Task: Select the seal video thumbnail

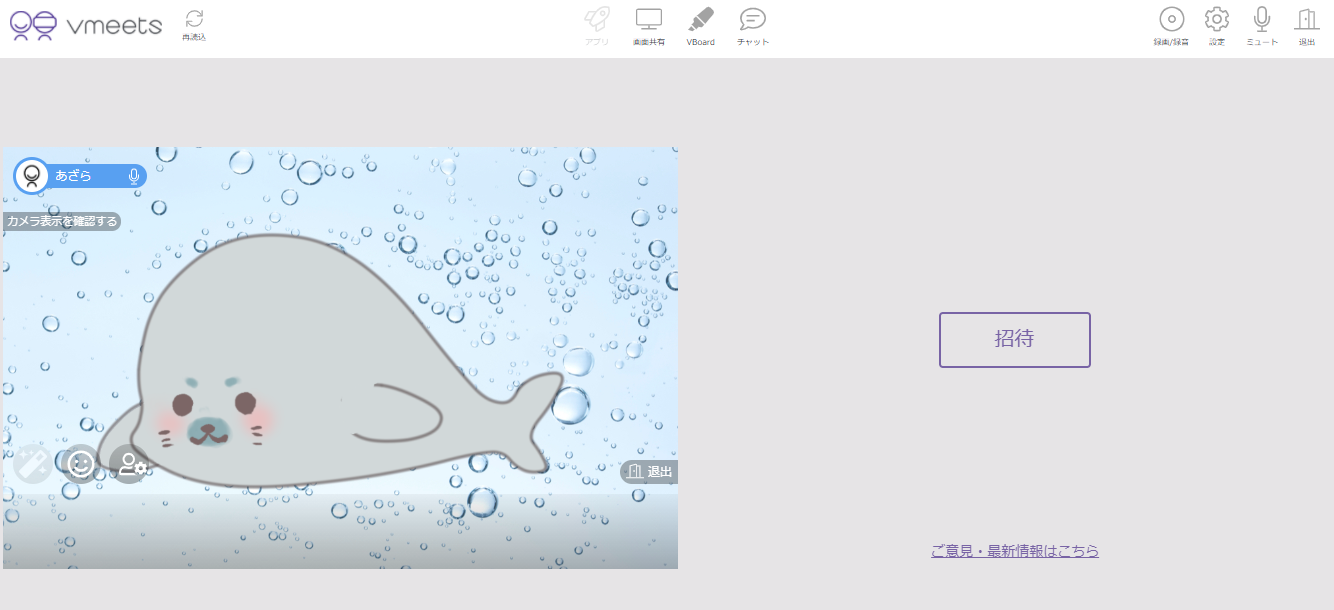Action: 340,358
